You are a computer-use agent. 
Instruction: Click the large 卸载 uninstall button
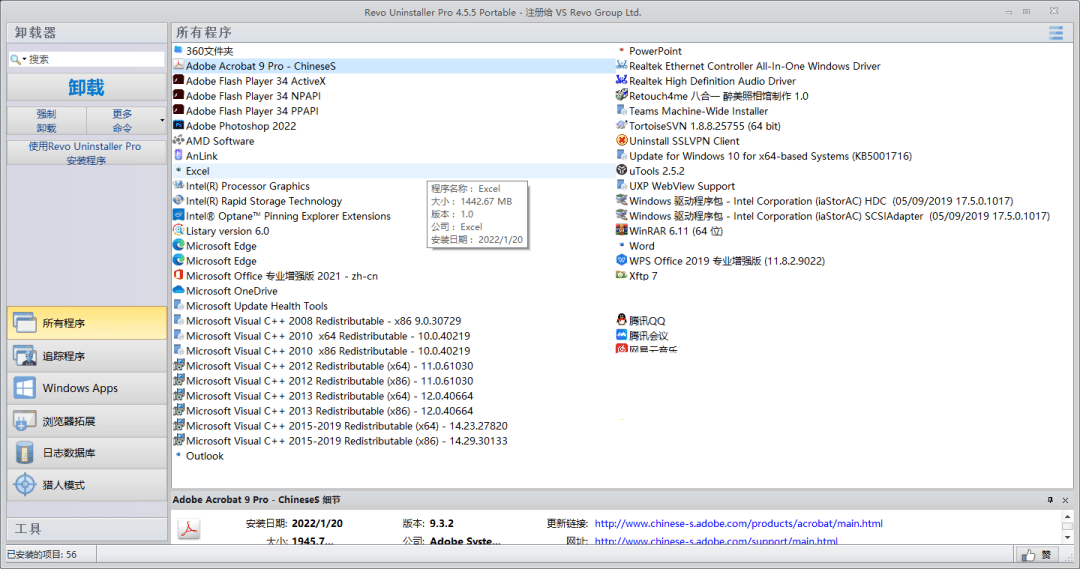click(87, 87)
